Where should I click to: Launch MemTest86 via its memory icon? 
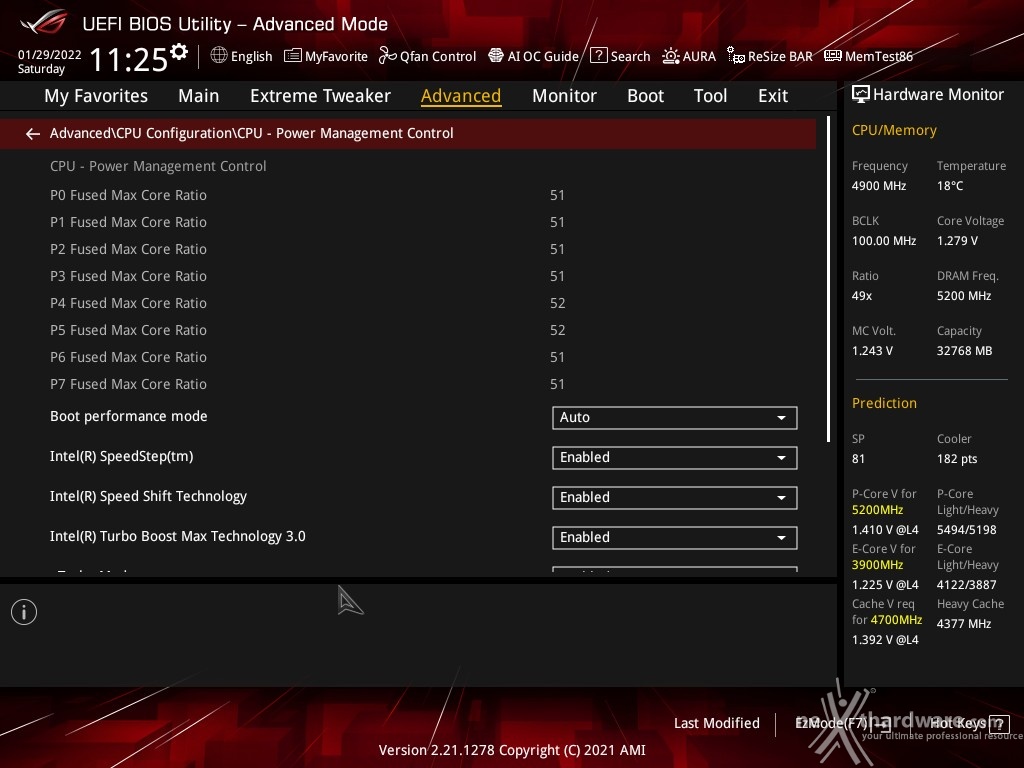833,56
